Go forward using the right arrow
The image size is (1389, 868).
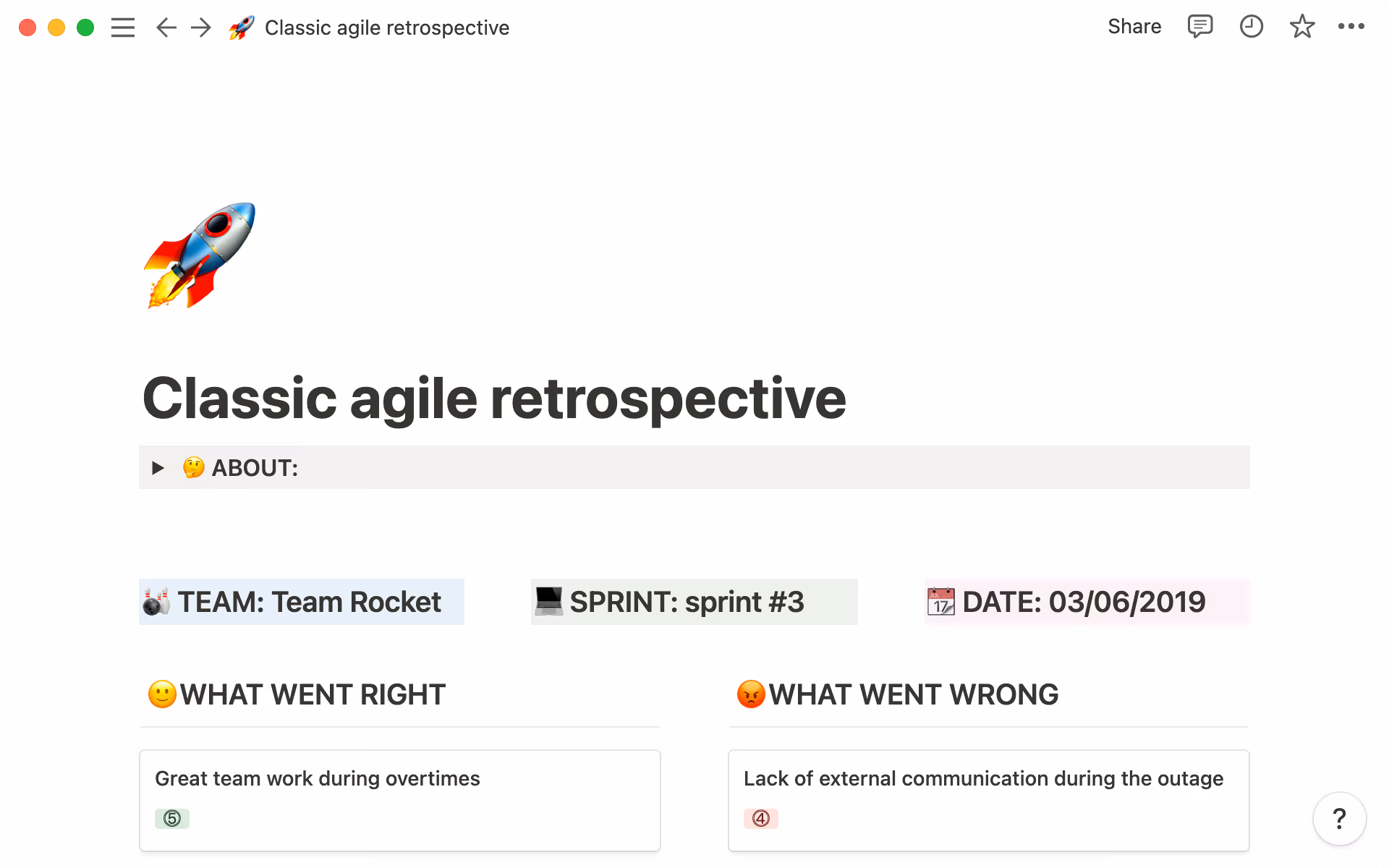pos(200,27)
